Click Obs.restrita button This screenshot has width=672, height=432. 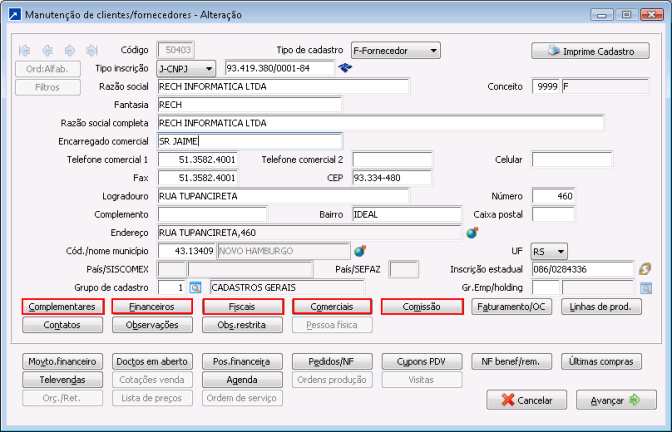tap(243, 325)
